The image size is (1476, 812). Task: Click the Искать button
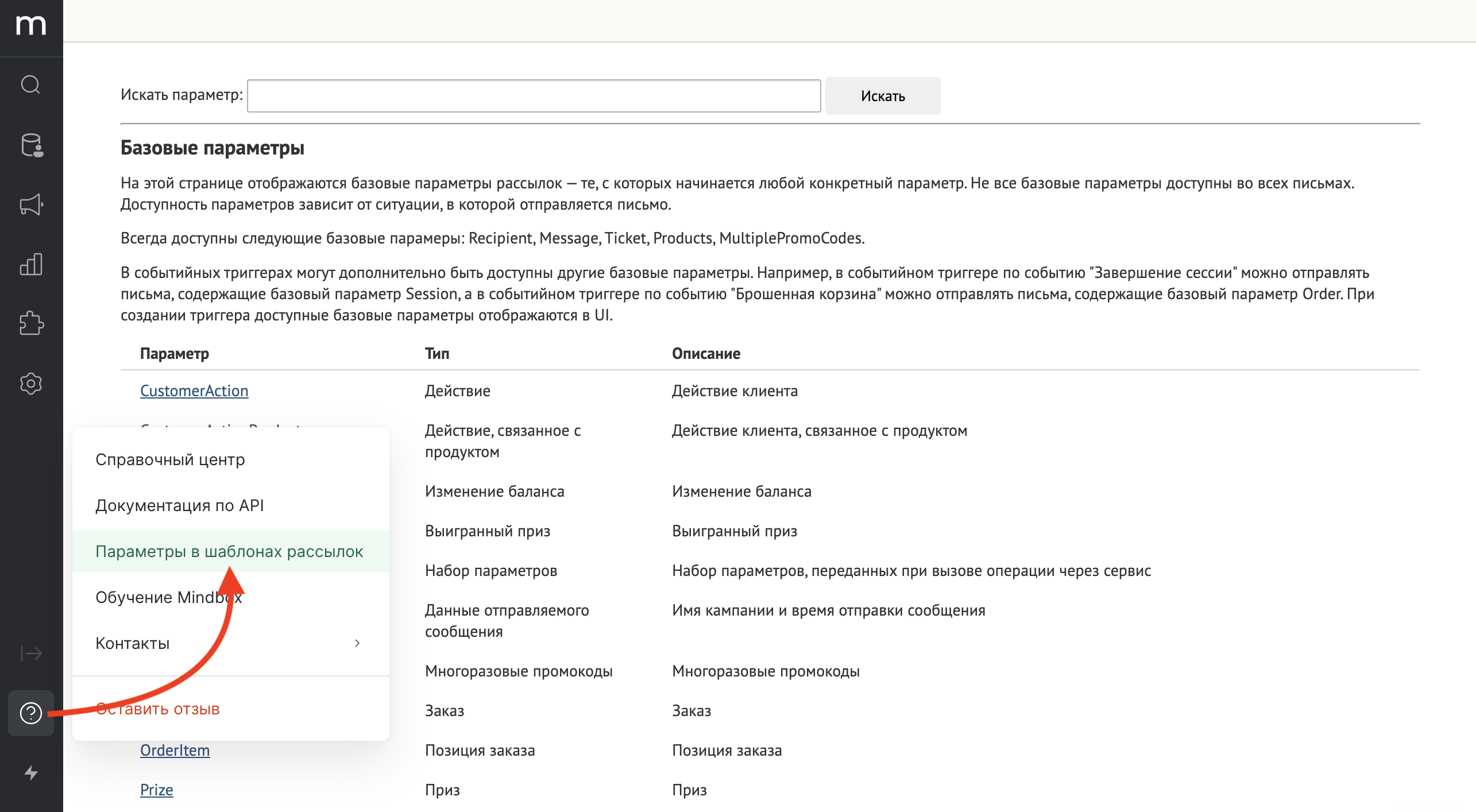click(883, 96)
